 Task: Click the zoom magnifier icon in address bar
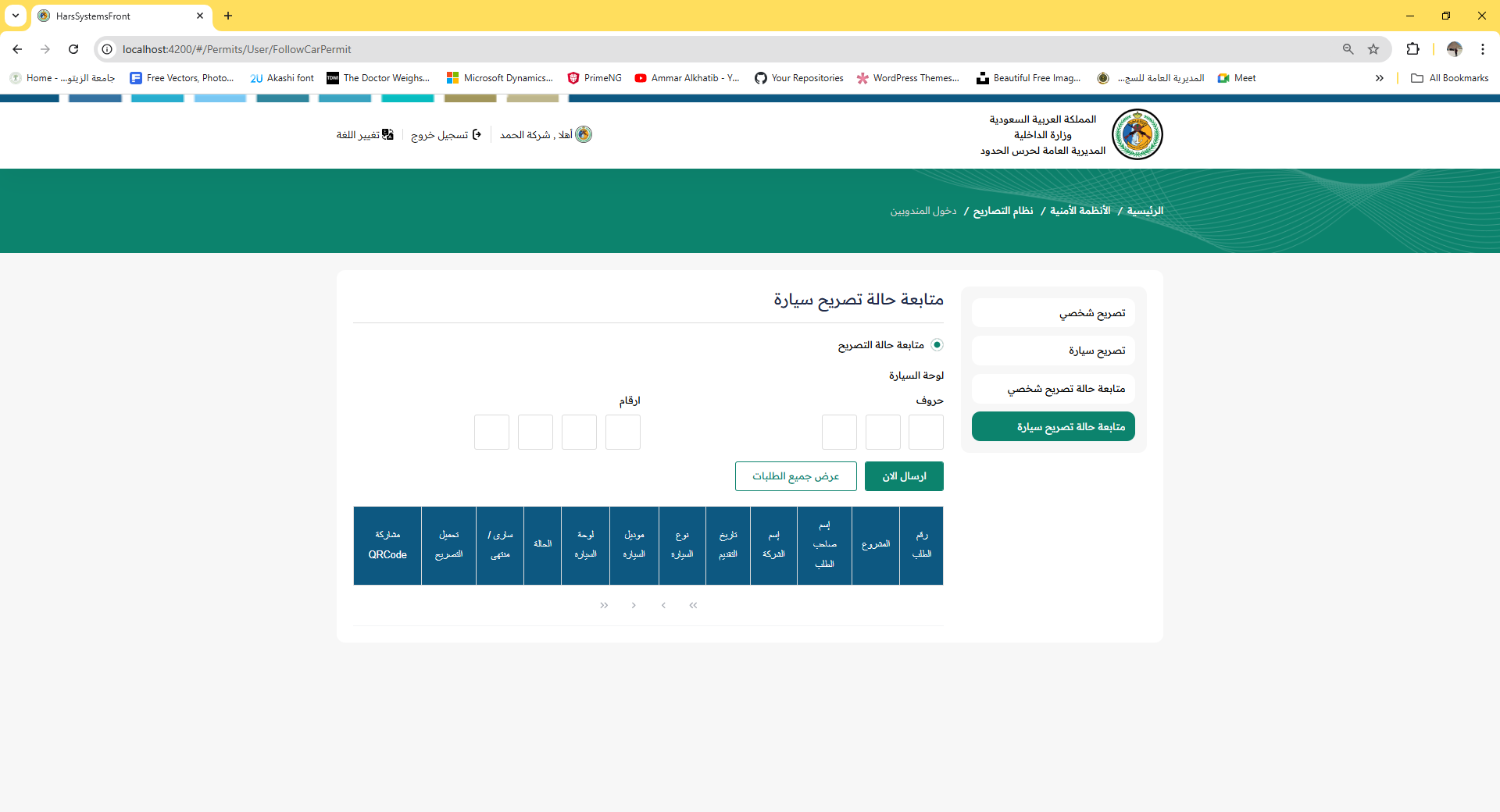(1348, 49)
